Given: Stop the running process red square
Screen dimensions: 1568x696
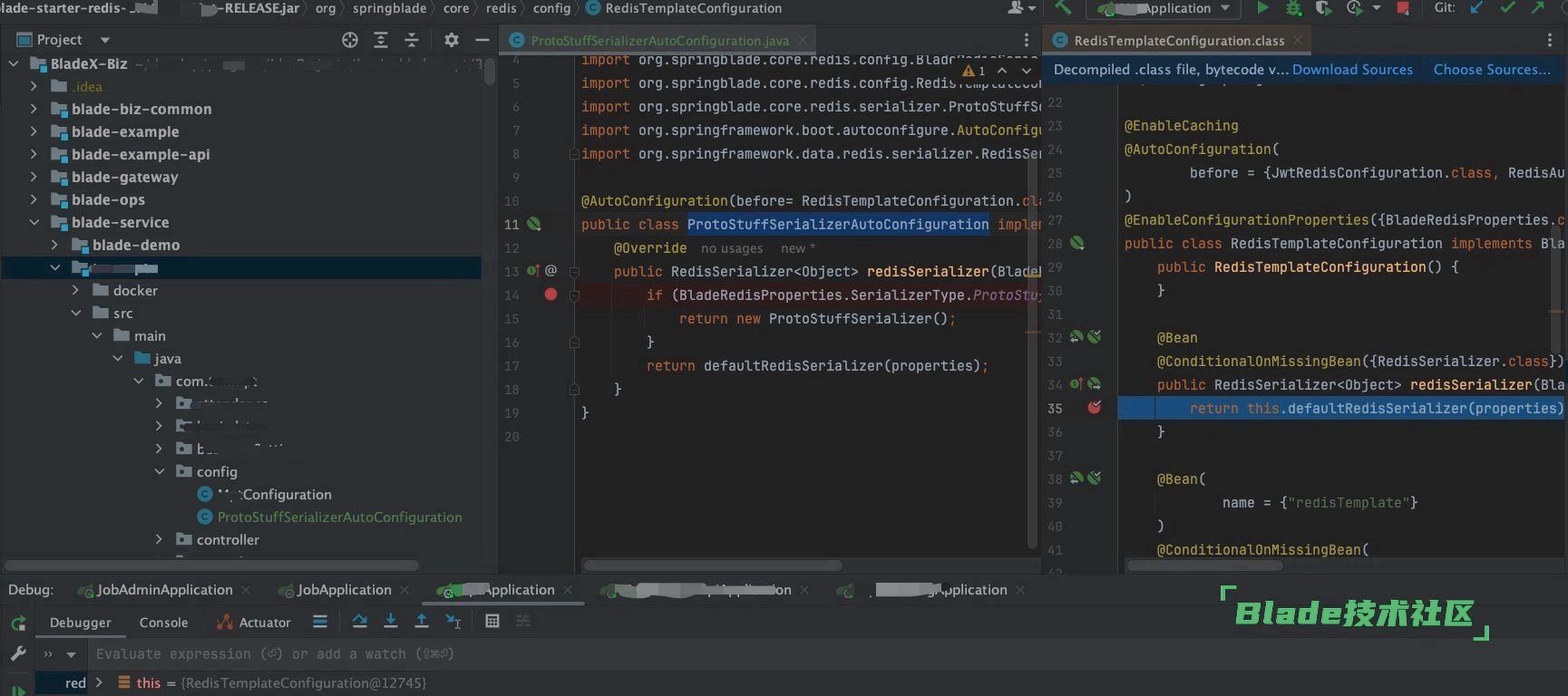Looking at the screenshot, I should (x=1403, y=8).
